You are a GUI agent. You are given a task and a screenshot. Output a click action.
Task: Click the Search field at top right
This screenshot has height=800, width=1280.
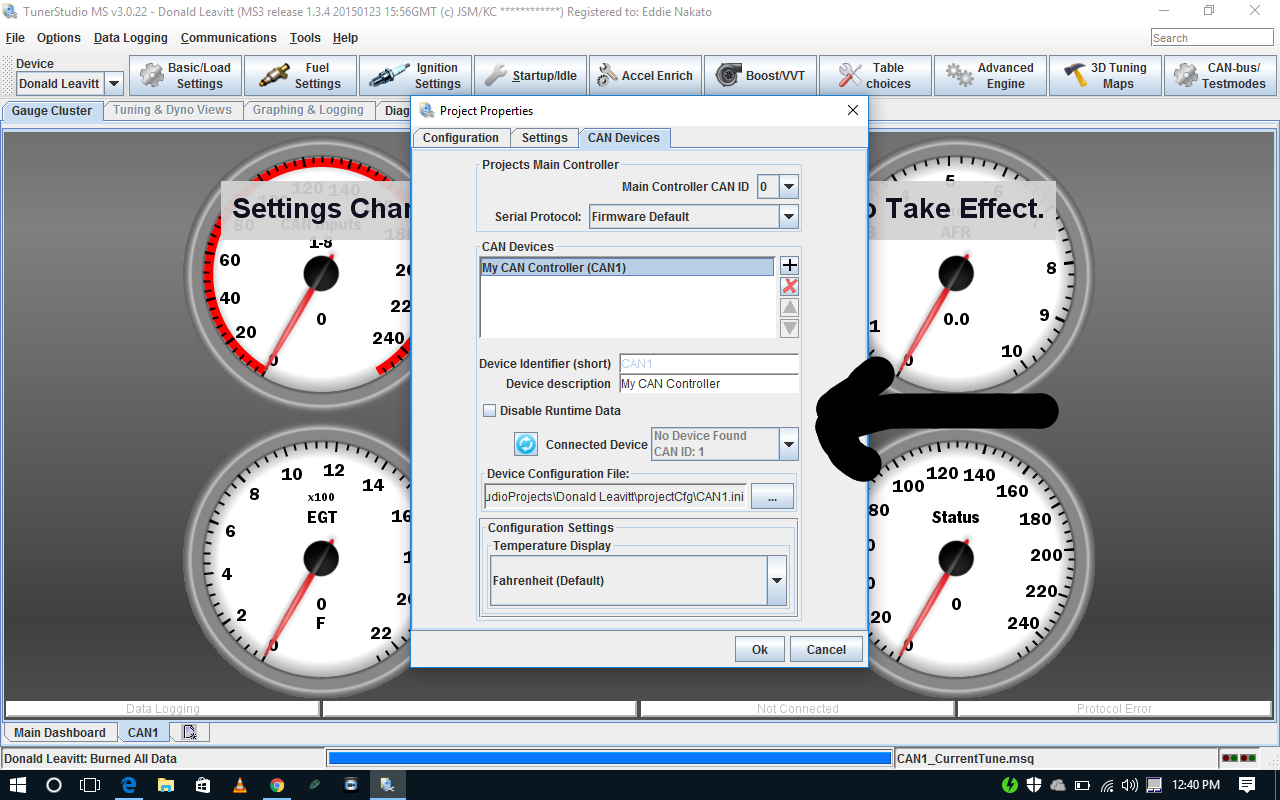coord(1213,38)
